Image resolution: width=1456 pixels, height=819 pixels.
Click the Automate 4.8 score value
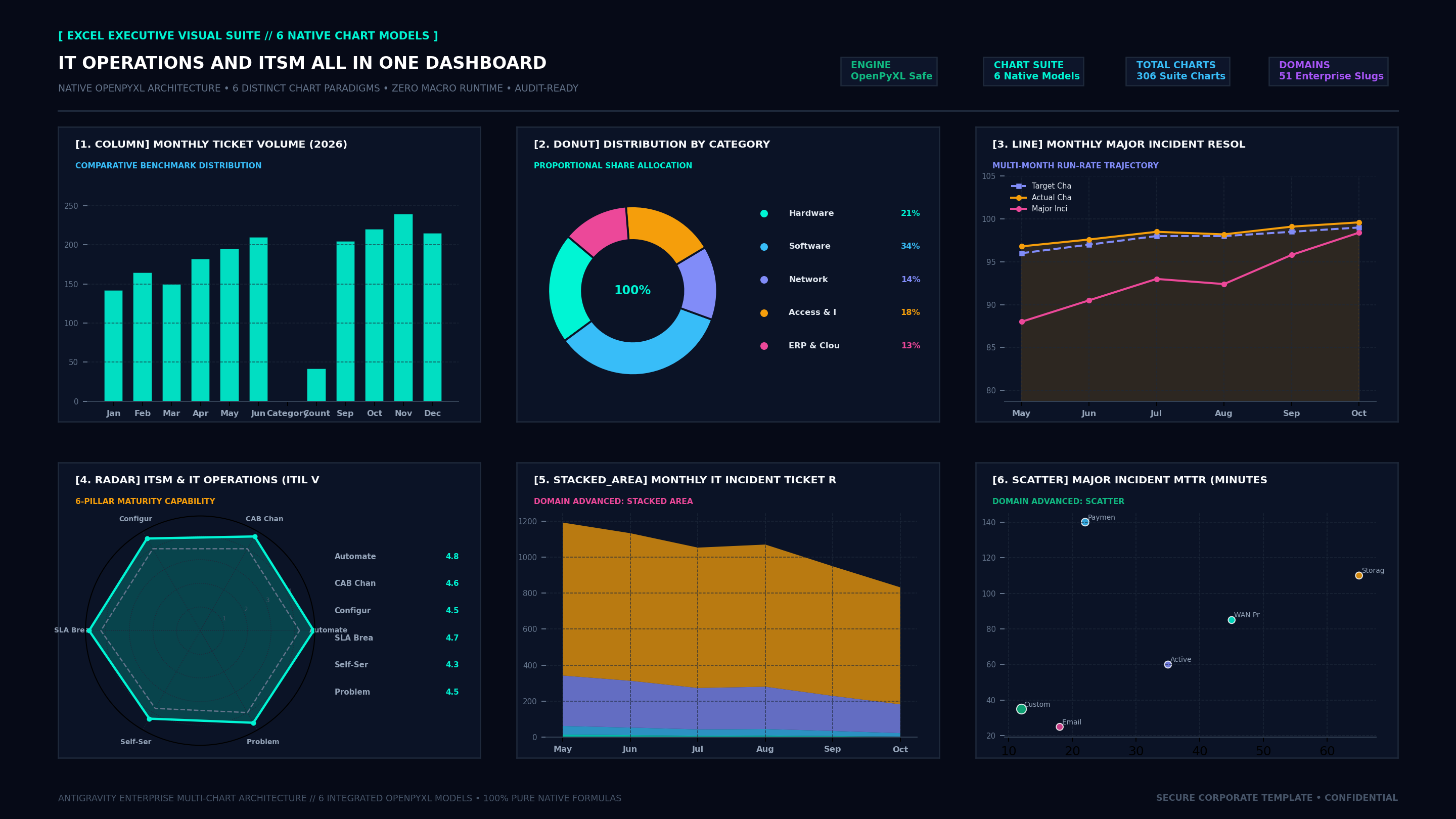452,557
